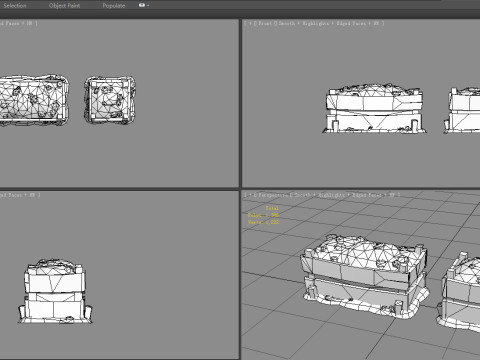Viewport: 480px width, 360px height.
Task: Click the Perspective viewport view name label
Action: [273, 195]
